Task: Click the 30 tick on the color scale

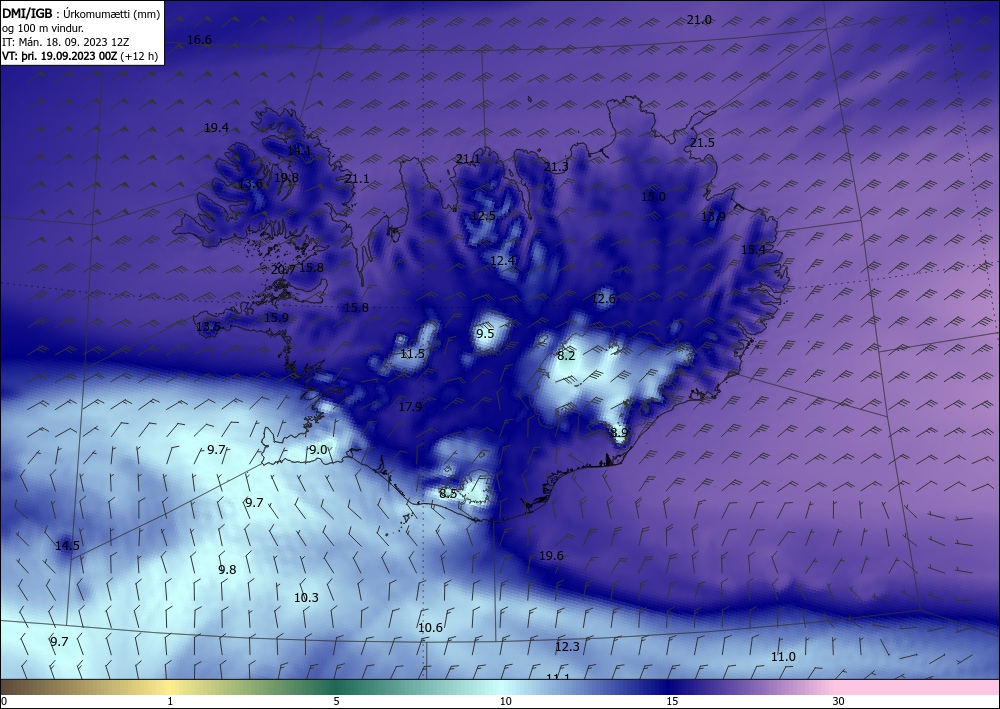Action: pos(838,702)
